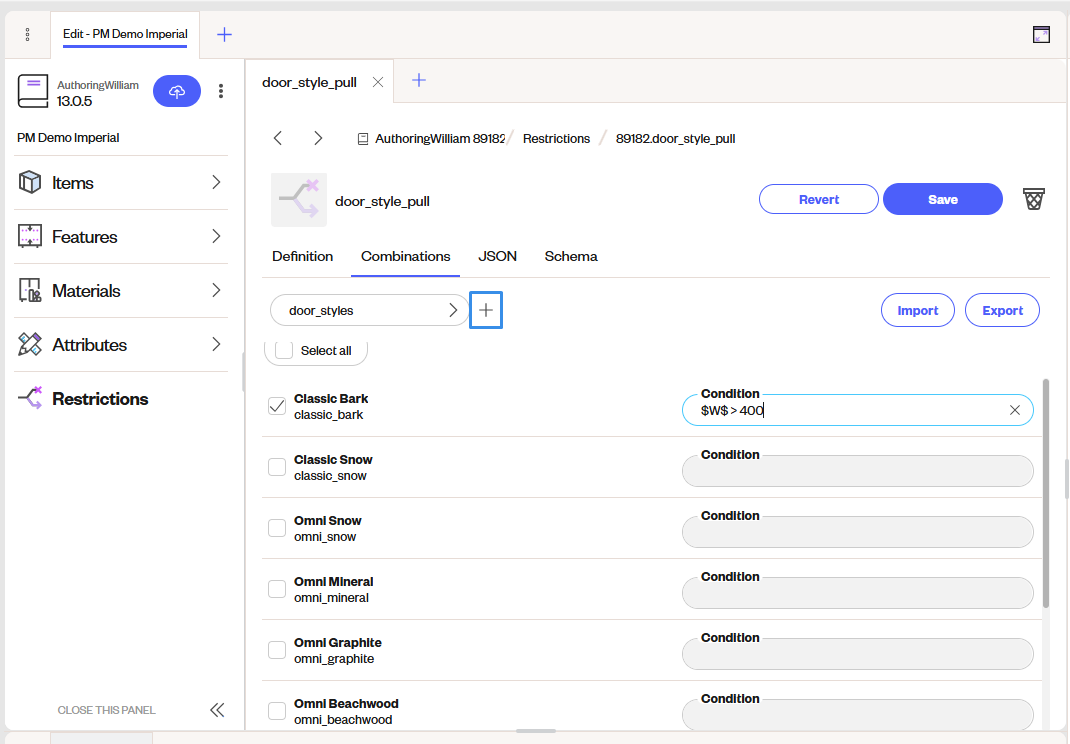This screenshot has height=744, width=1070.
Task: Add a new workspace tab with the plus icon
Action: 225,34
